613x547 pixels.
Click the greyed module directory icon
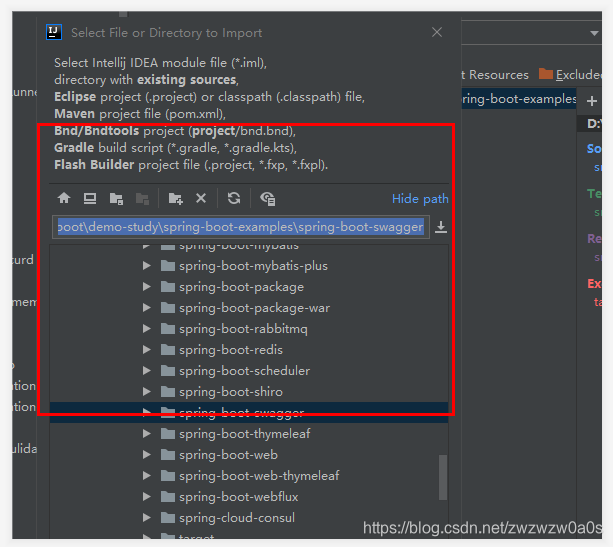[x=142, y=199]
